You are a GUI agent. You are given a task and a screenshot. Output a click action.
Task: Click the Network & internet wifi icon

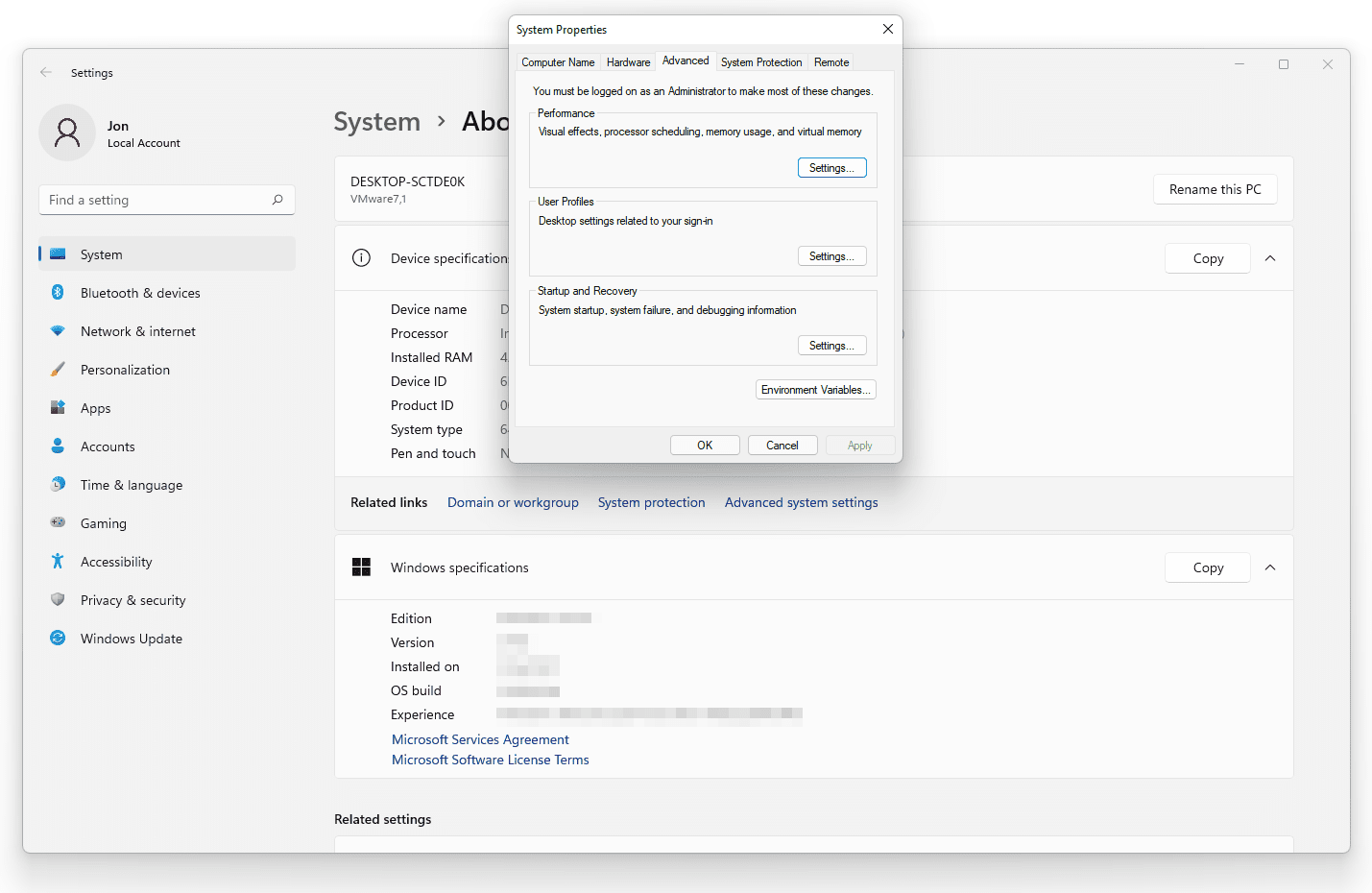pos(58,330)
